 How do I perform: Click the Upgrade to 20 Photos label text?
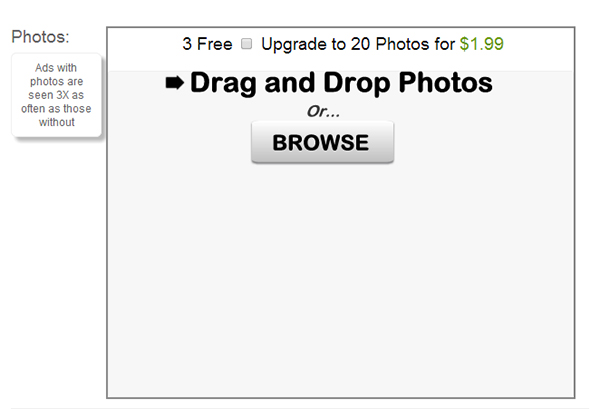tap(358, 44)
